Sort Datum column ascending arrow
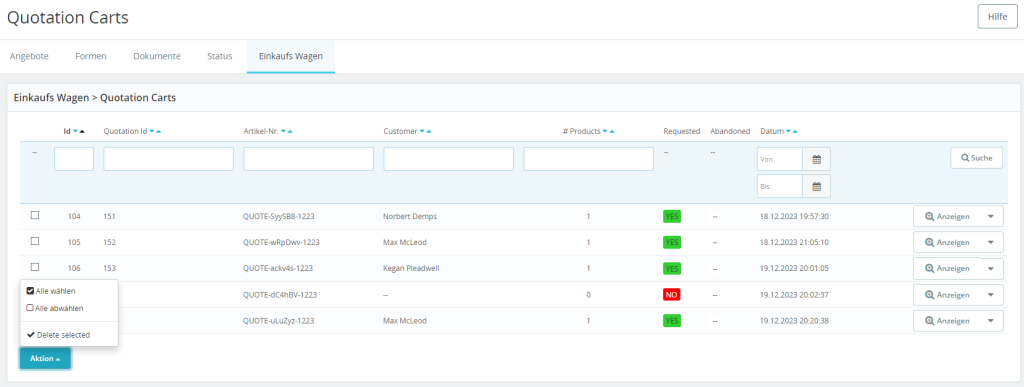The width and height of the screenshot is (1024, 387). (795, 131)
